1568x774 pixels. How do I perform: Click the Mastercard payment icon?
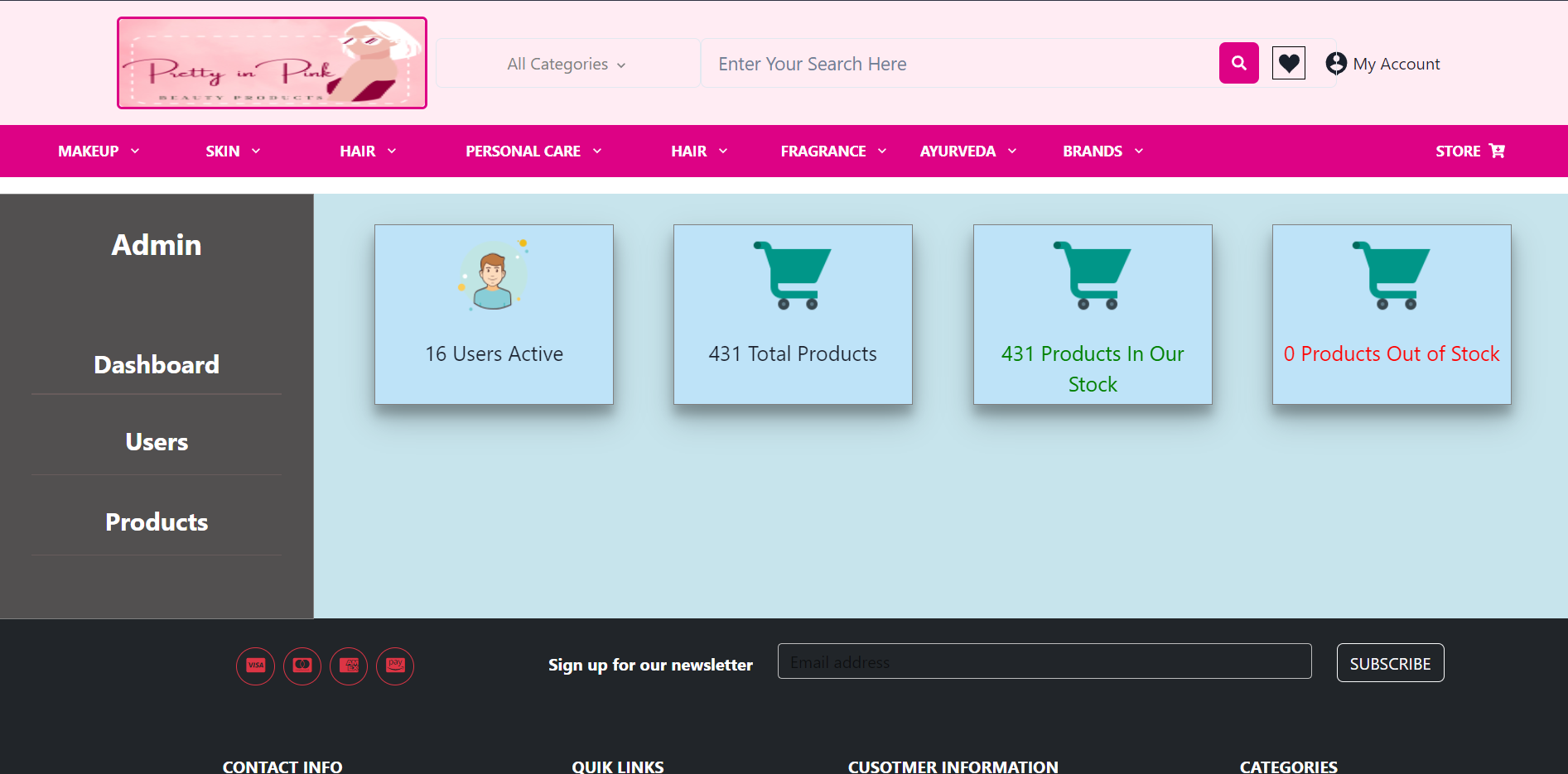[302, 666]
